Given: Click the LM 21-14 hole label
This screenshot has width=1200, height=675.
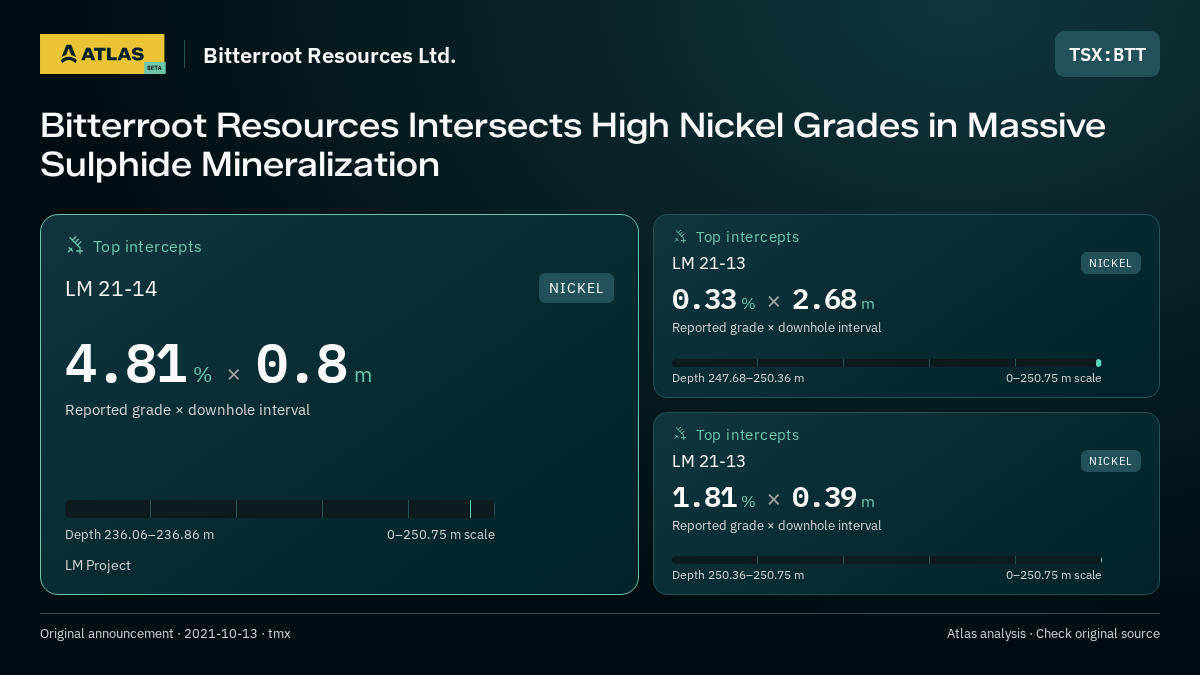Looking at the screenshot, I should [x=111, y=289].
